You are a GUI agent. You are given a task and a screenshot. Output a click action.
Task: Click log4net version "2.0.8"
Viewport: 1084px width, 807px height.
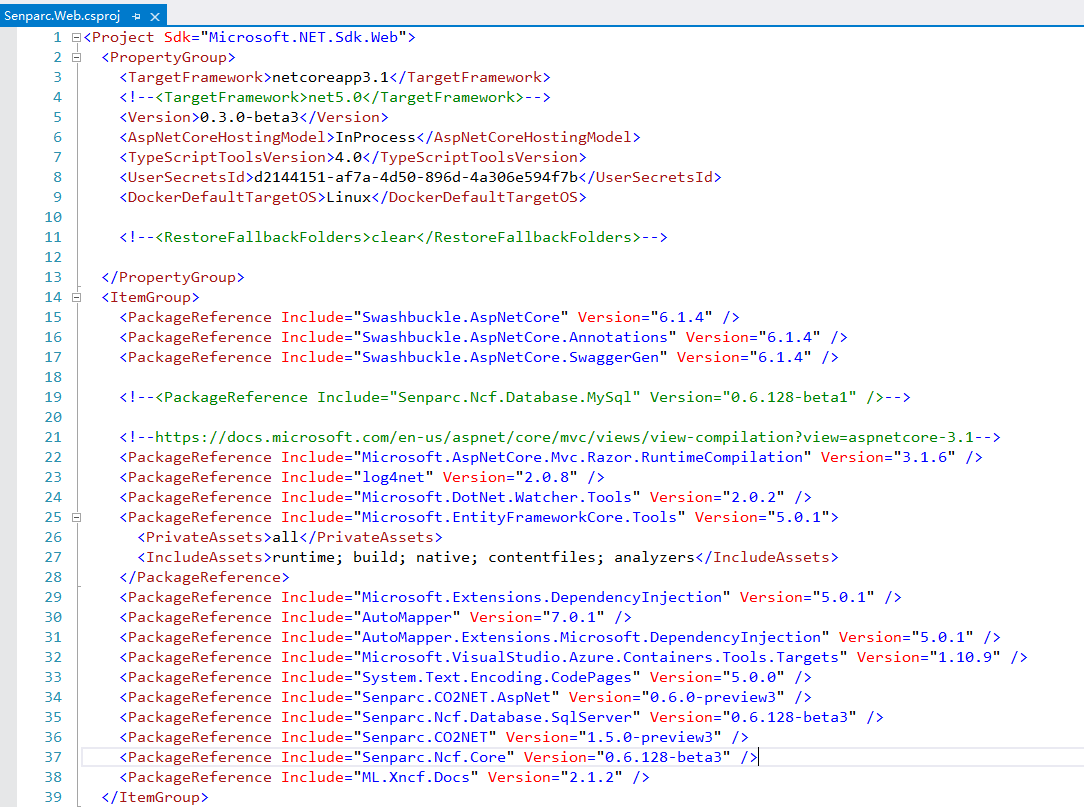click(x=546, y=477)
